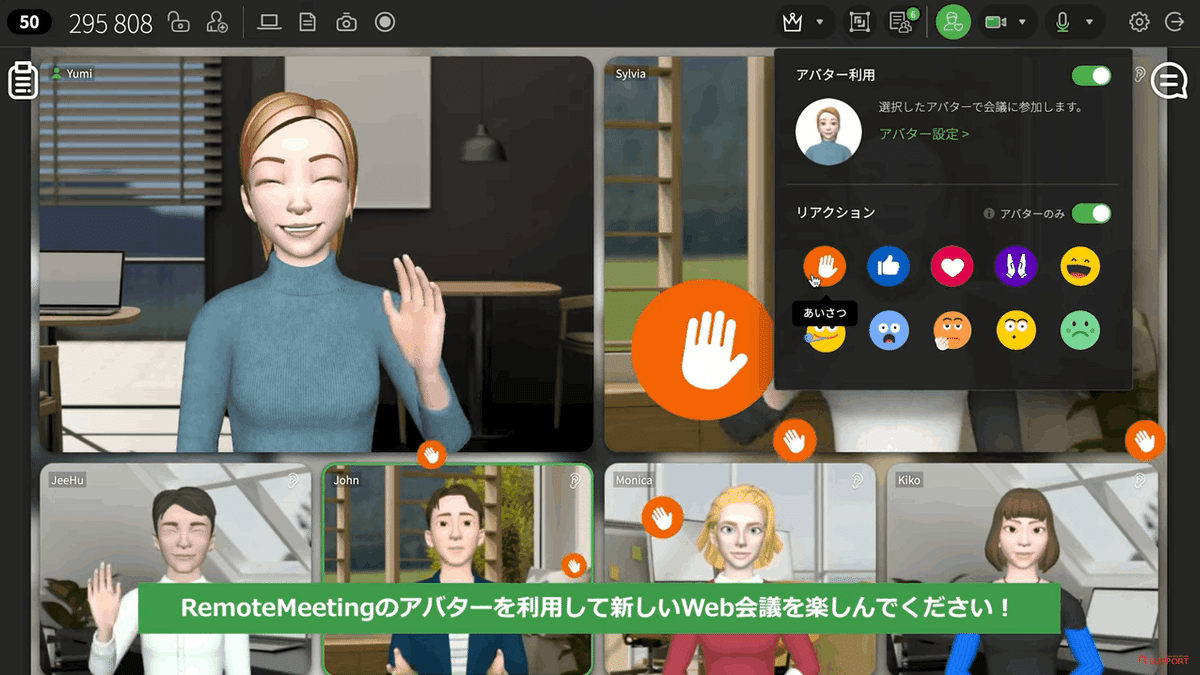The height and width of the screenshot is (675, 1200).
Task: Send the waving hand greeting reaction
Action: pyautogui.click(x=825, y=266)
